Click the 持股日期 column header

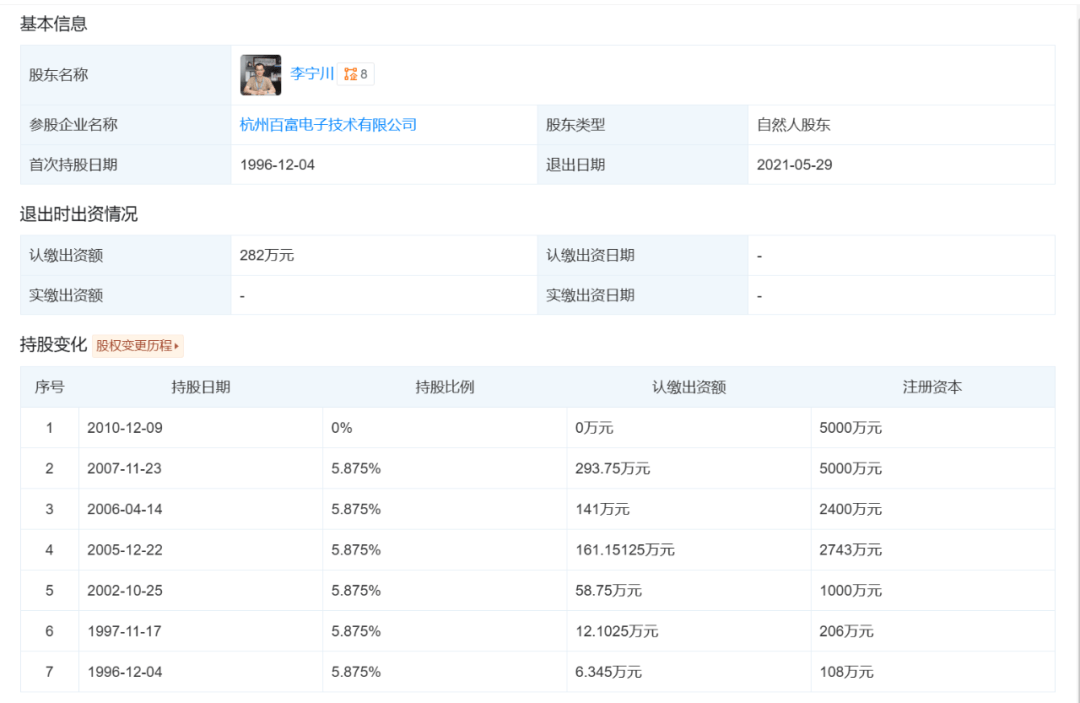click(200, 387)
